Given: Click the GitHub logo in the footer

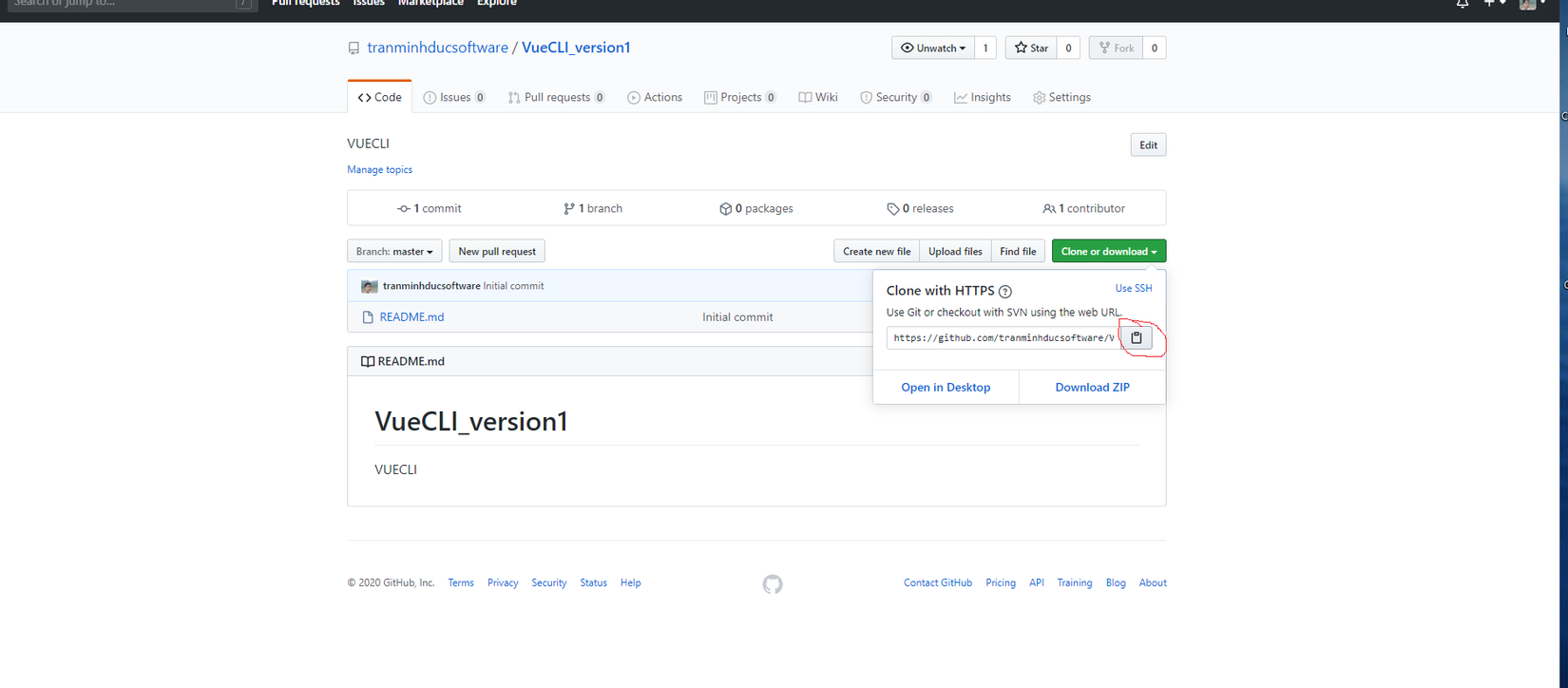Looking at the screenshot, I should click(773, 584).
